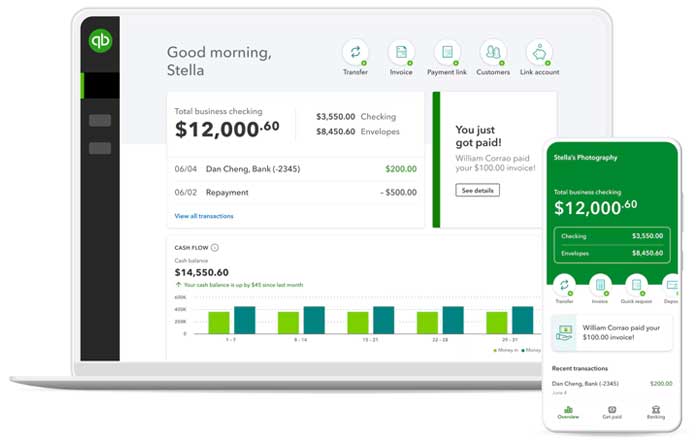The width and height of the screenshot is (700, 441).
Task: Tap the William Corrao paid notification card on phone
Action: pos(612,333)
